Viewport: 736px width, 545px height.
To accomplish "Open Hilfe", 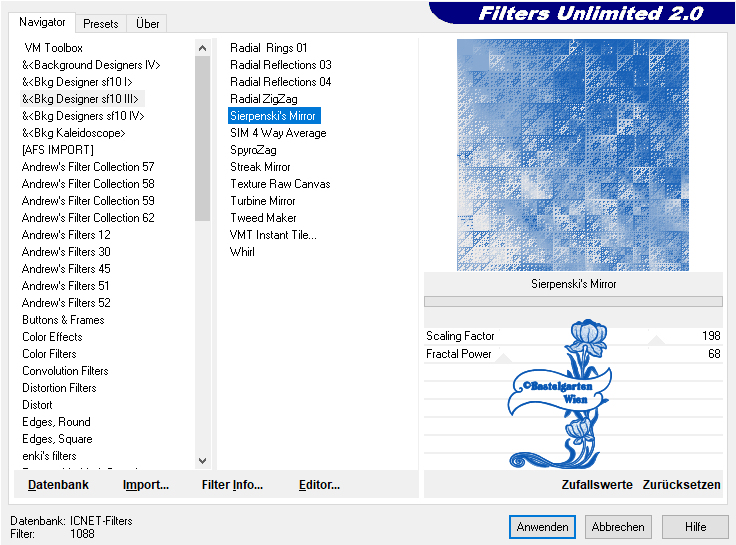I will point(695,527).
